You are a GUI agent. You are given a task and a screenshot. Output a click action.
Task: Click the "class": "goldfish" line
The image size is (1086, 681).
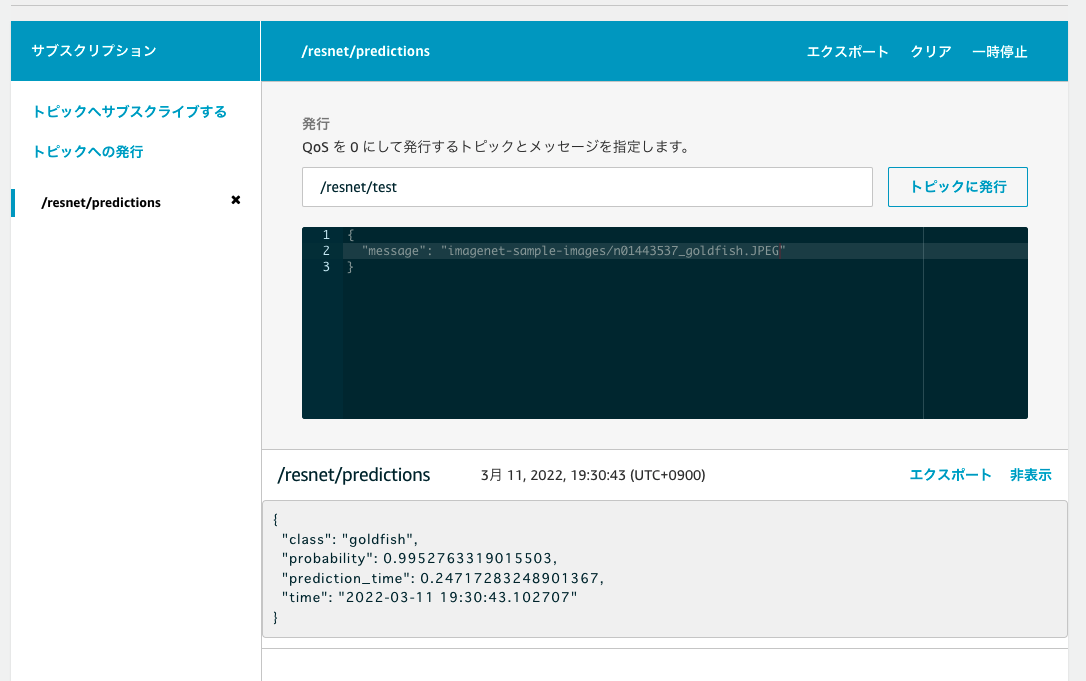pos(350,540)
